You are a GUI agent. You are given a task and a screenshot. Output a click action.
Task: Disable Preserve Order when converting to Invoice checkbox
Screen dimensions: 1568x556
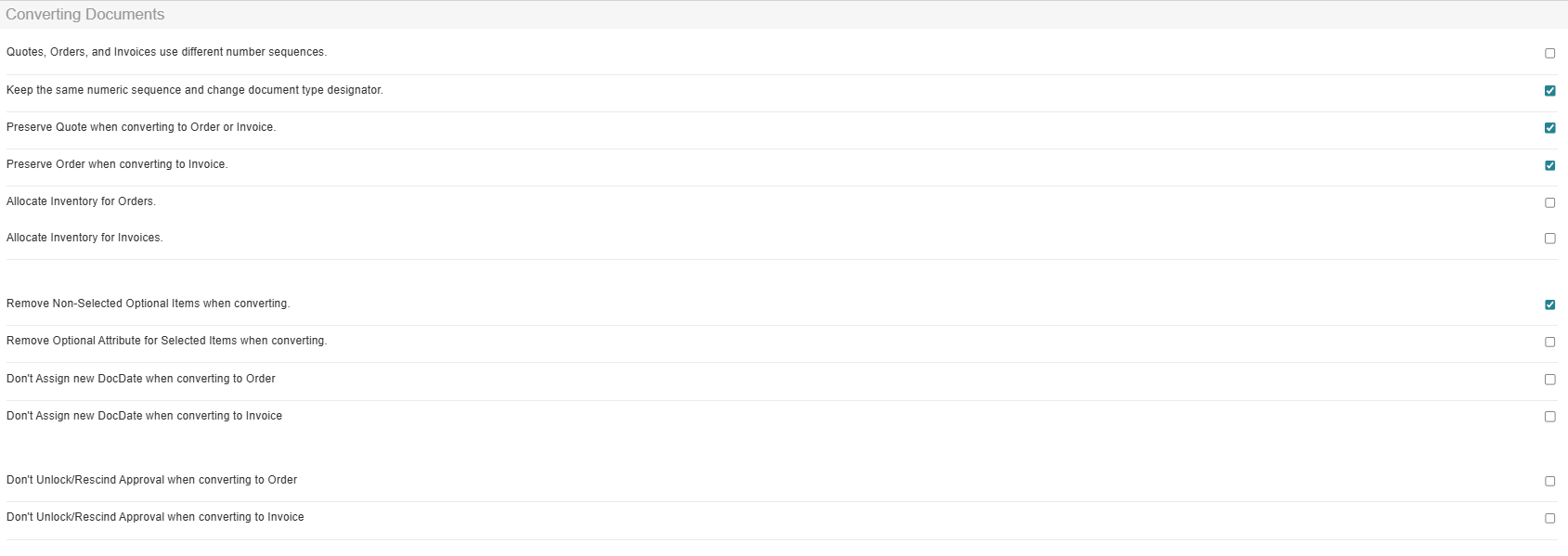pos(1549,165)
